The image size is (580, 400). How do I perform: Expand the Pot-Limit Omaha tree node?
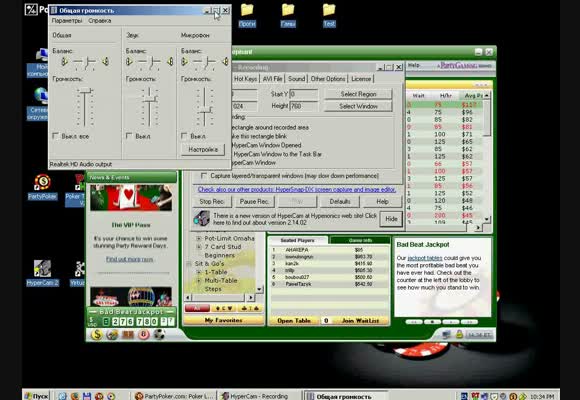pos(199,238)
